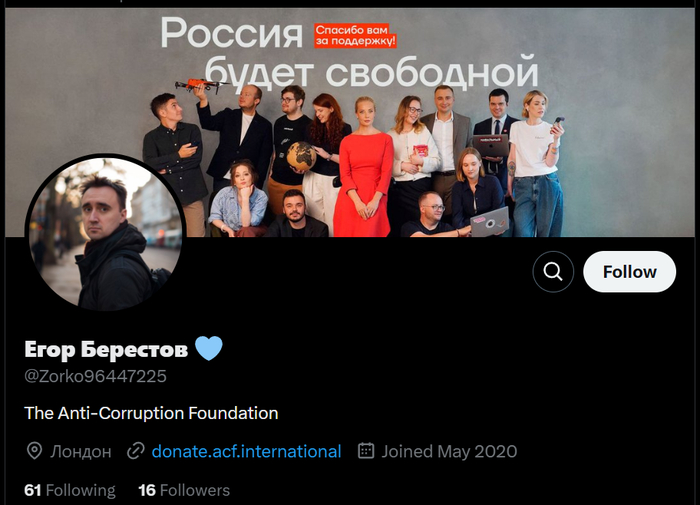Click the @Zorko96447225 handle
700x505 pixels.
point(96,376)
